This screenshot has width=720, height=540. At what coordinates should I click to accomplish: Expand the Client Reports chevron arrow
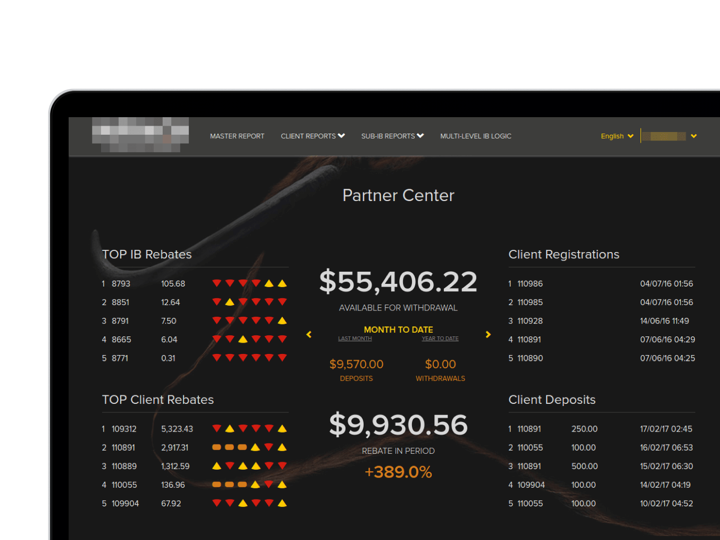[341, 136]
